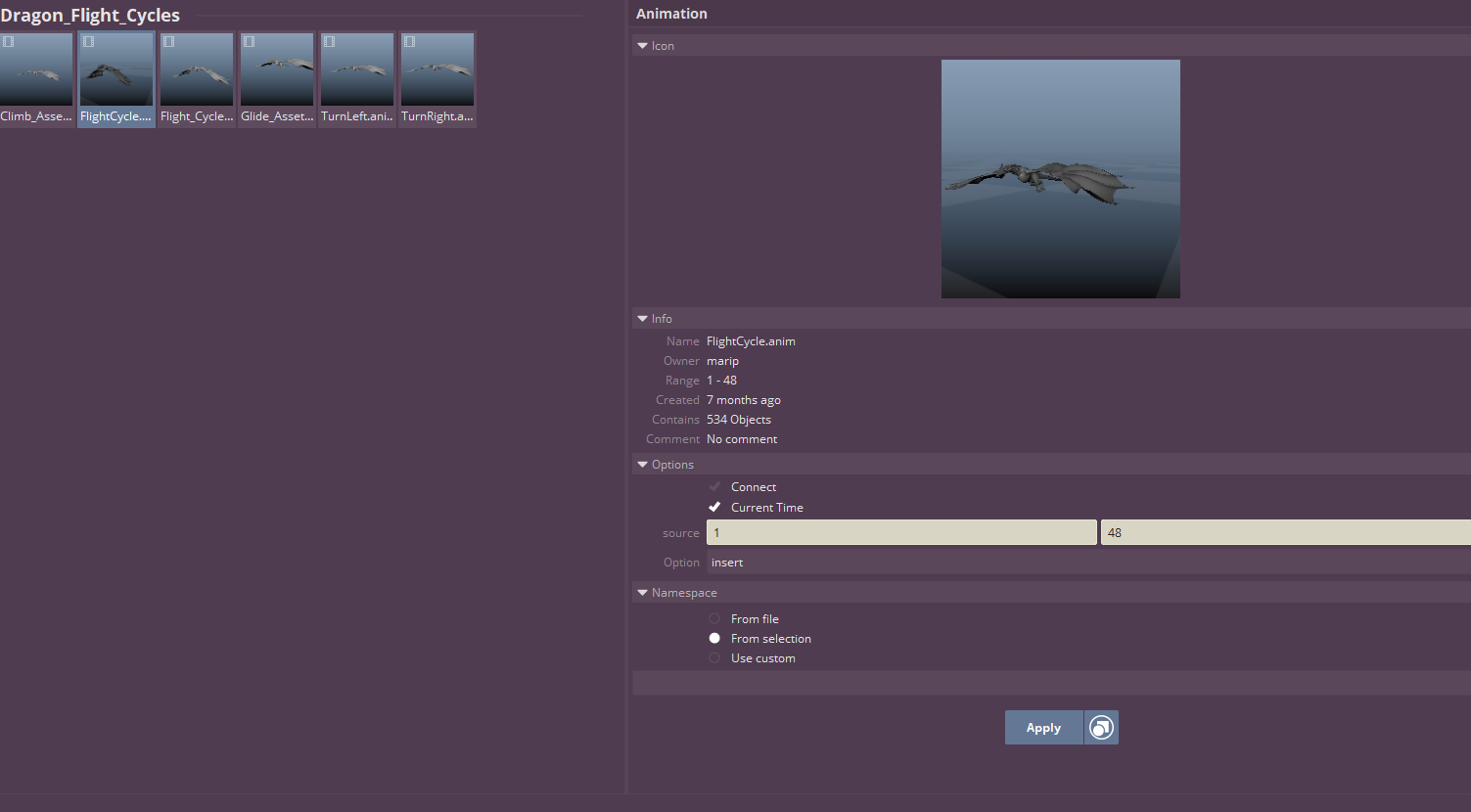Click the contains value 534 Objects
Viewport: 1471px width, 812px height.
pyautogui.click(x=739, y=420)
